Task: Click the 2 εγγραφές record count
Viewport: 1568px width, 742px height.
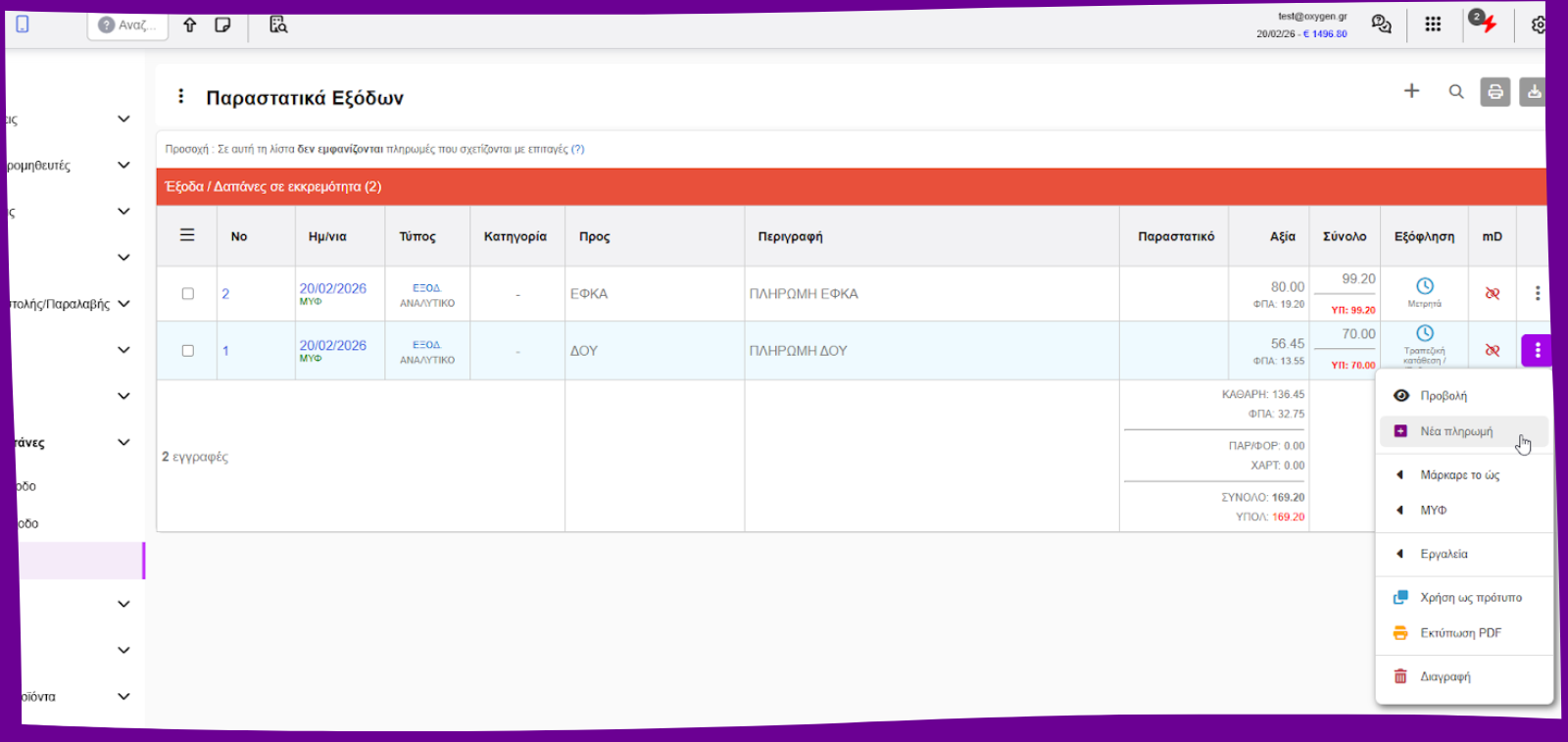Action: 195,457
